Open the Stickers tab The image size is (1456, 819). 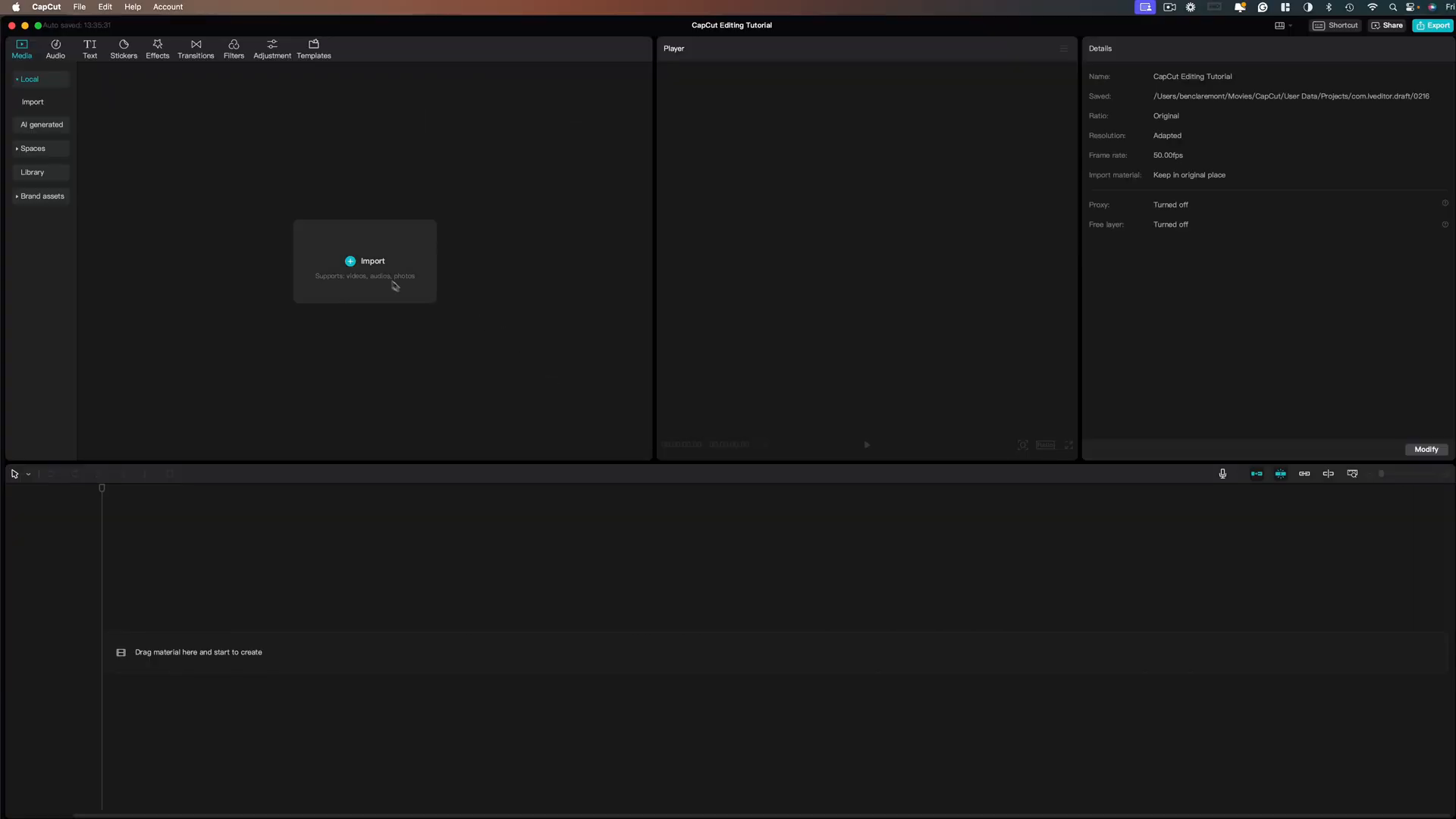(124, 49)
